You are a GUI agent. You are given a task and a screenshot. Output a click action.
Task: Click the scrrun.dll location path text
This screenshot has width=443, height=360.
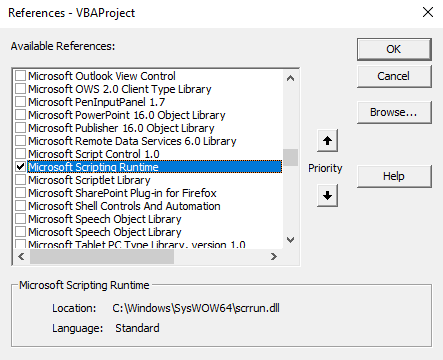(x=196, y=308)
